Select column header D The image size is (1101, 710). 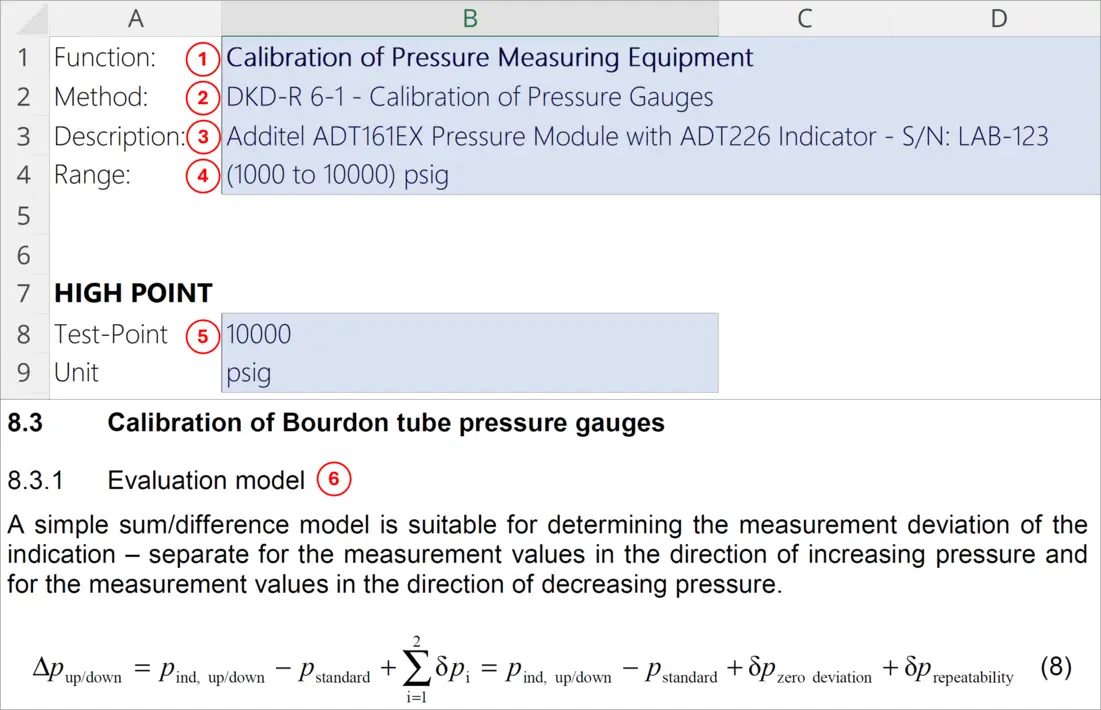pos(997,18)
